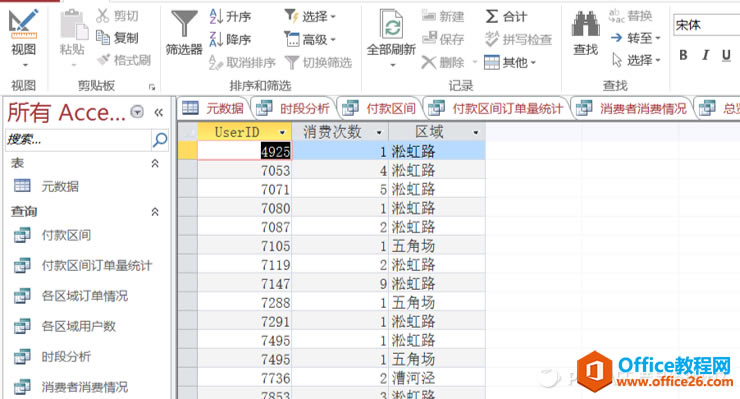
Task: Select the 格式刷 format painter
Action: point(124,60)
